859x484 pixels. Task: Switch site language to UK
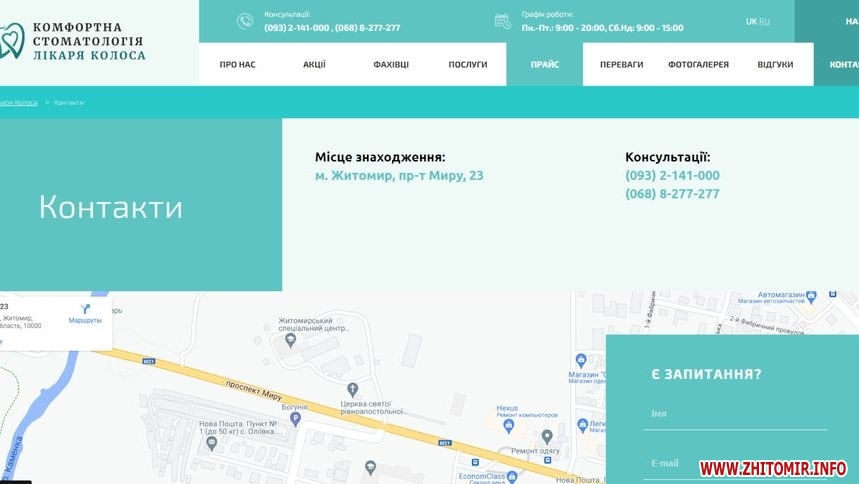(x=751, y=21)
